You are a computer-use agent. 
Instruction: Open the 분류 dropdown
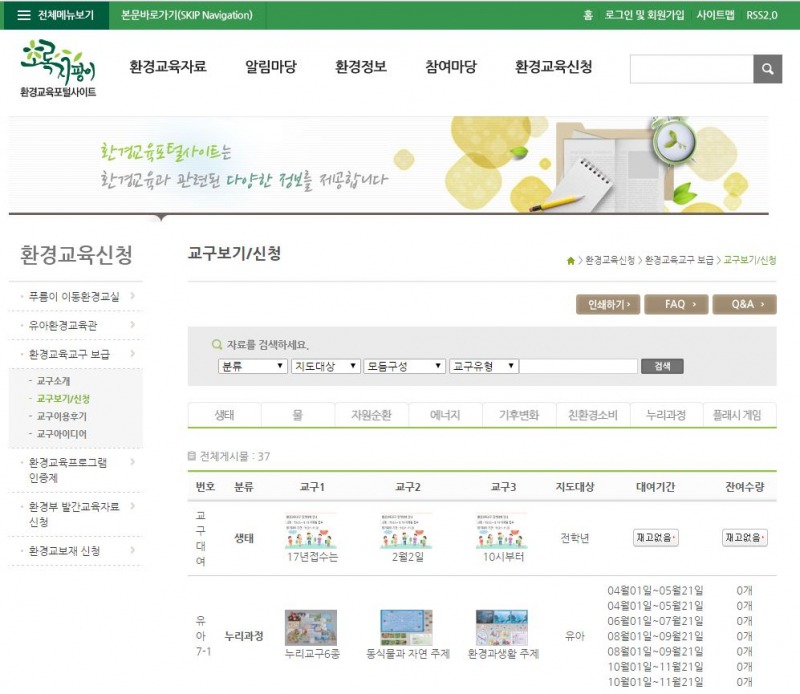[x=253, y=366]
